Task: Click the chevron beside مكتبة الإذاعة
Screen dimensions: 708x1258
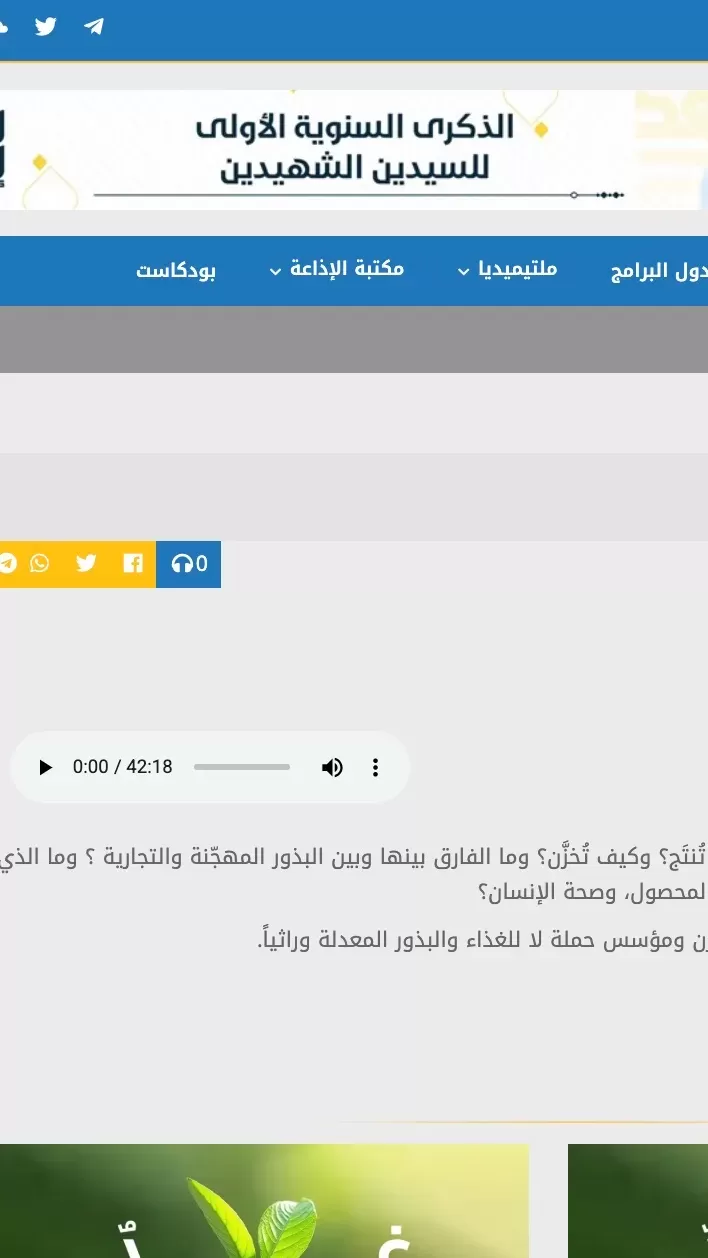Action: point(275,272)
